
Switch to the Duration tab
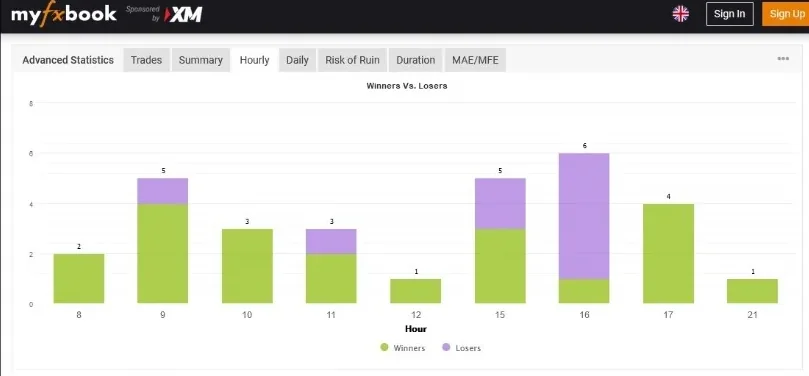416,60
